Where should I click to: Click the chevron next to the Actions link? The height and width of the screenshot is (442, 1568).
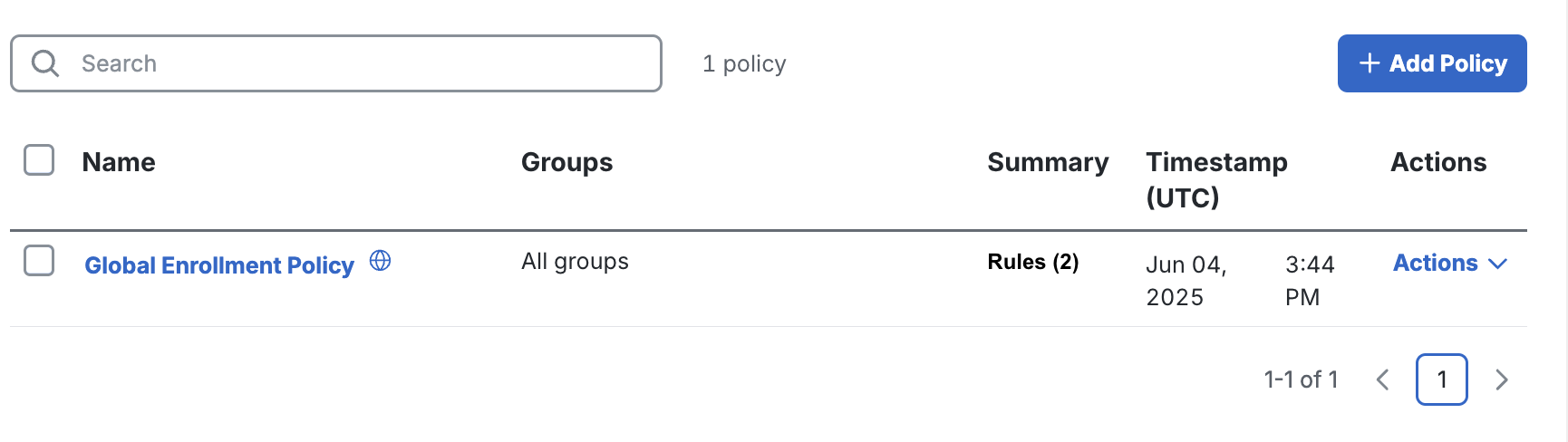tap(1498, 264)
